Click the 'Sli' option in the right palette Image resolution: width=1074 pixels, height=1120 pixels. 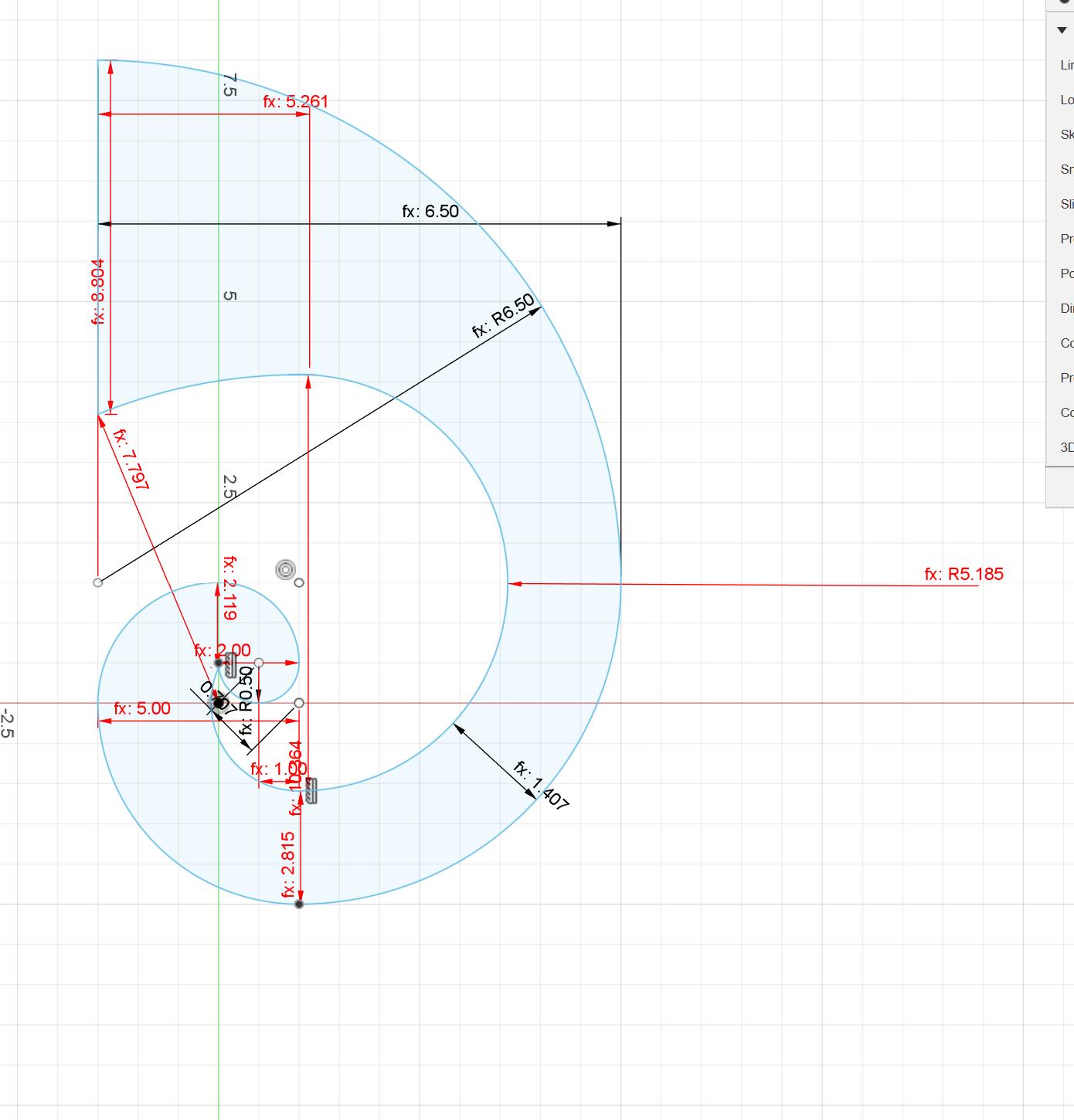coord(1067,204)
